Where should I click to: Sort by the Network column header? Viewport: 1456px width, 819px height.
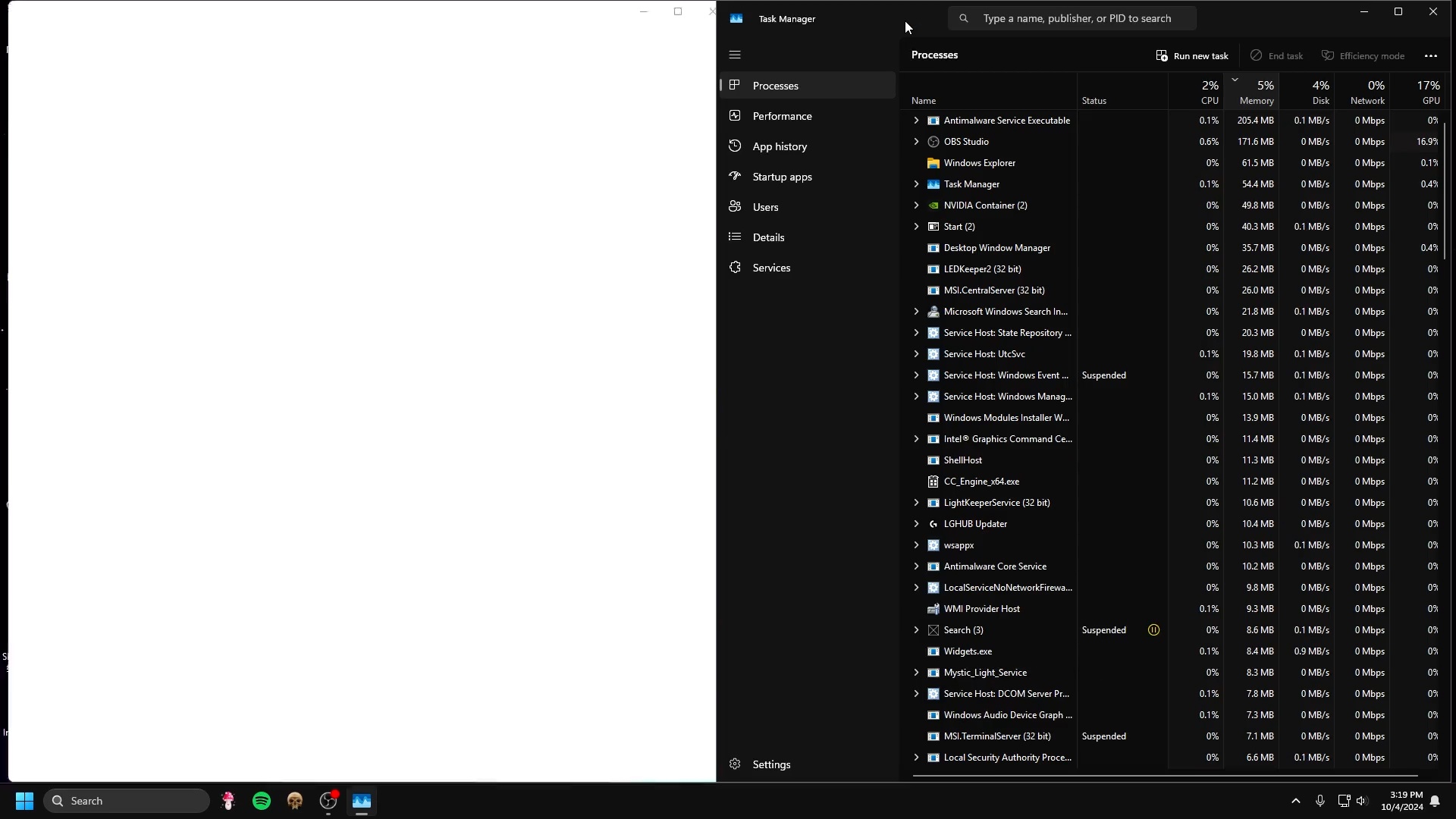[x=1362, y=92]
